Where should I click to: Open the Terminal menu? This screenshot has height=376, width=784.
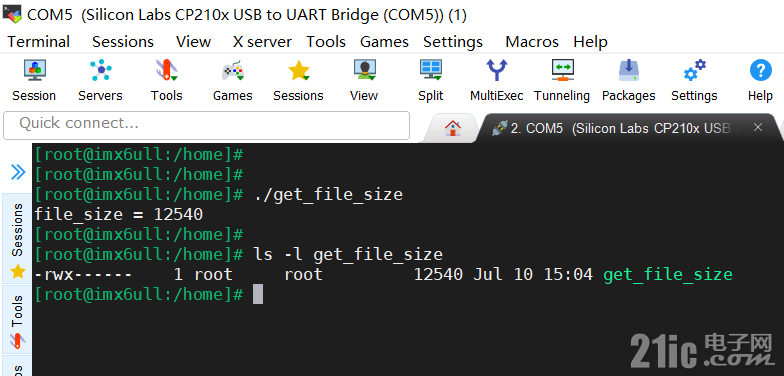pyautogui.click(x=38, y=42)
